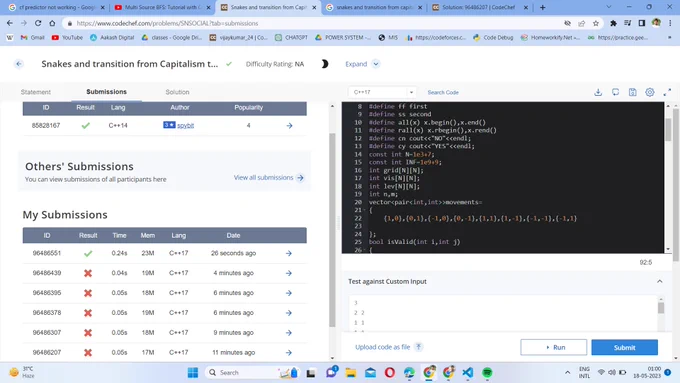Open submission 96486378 details arrow
680x383 pixels.
[289, 313]
